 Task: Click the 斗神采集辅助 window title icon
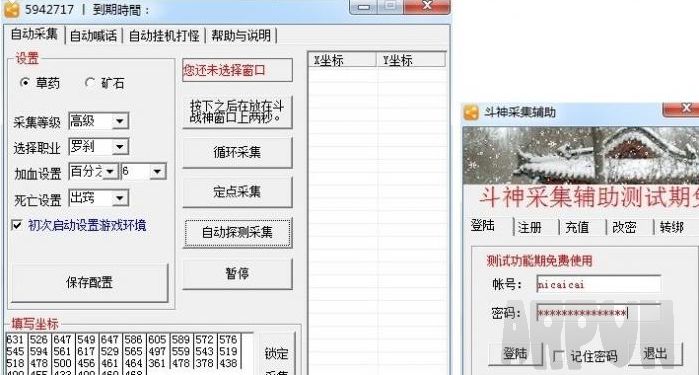pyautogui.click(x=471, y=112)
